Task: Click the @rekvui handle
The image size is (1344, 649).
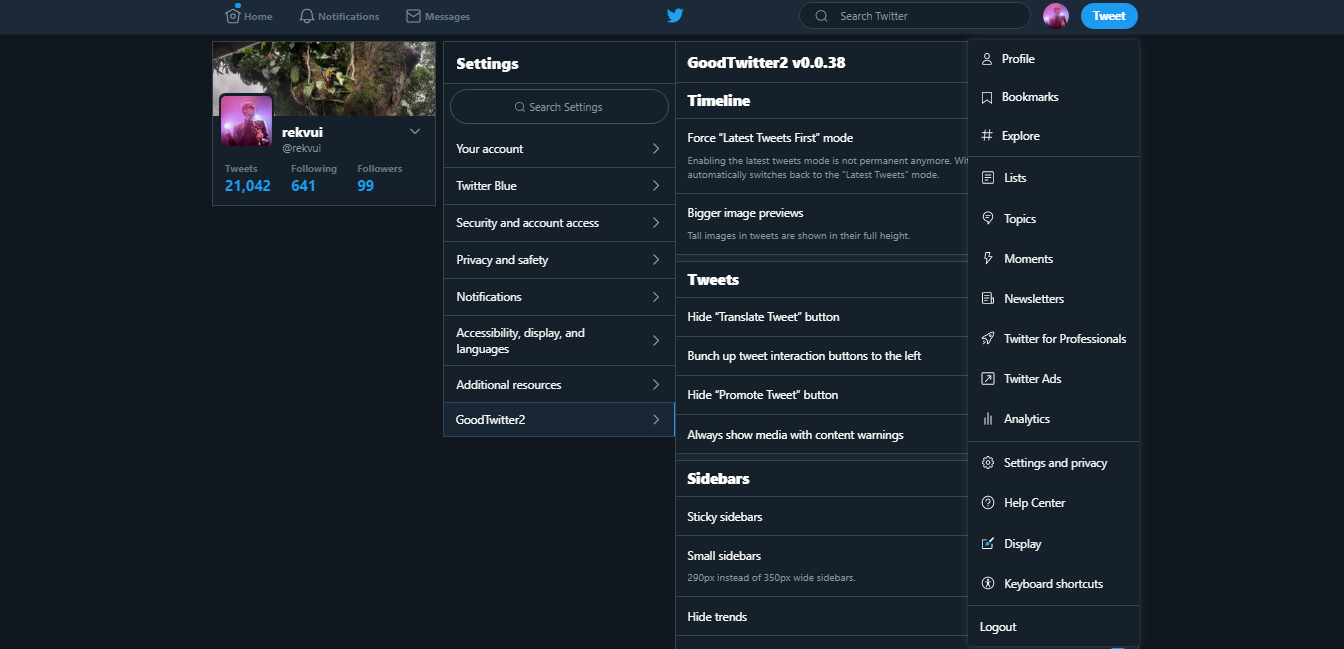Action: click(x=301, y=148)
